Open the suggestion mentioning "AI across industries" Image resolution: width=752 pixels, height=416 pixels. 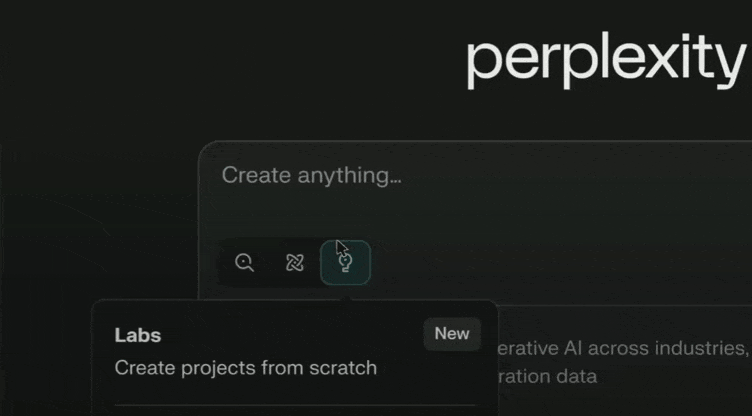click(622, 348)
